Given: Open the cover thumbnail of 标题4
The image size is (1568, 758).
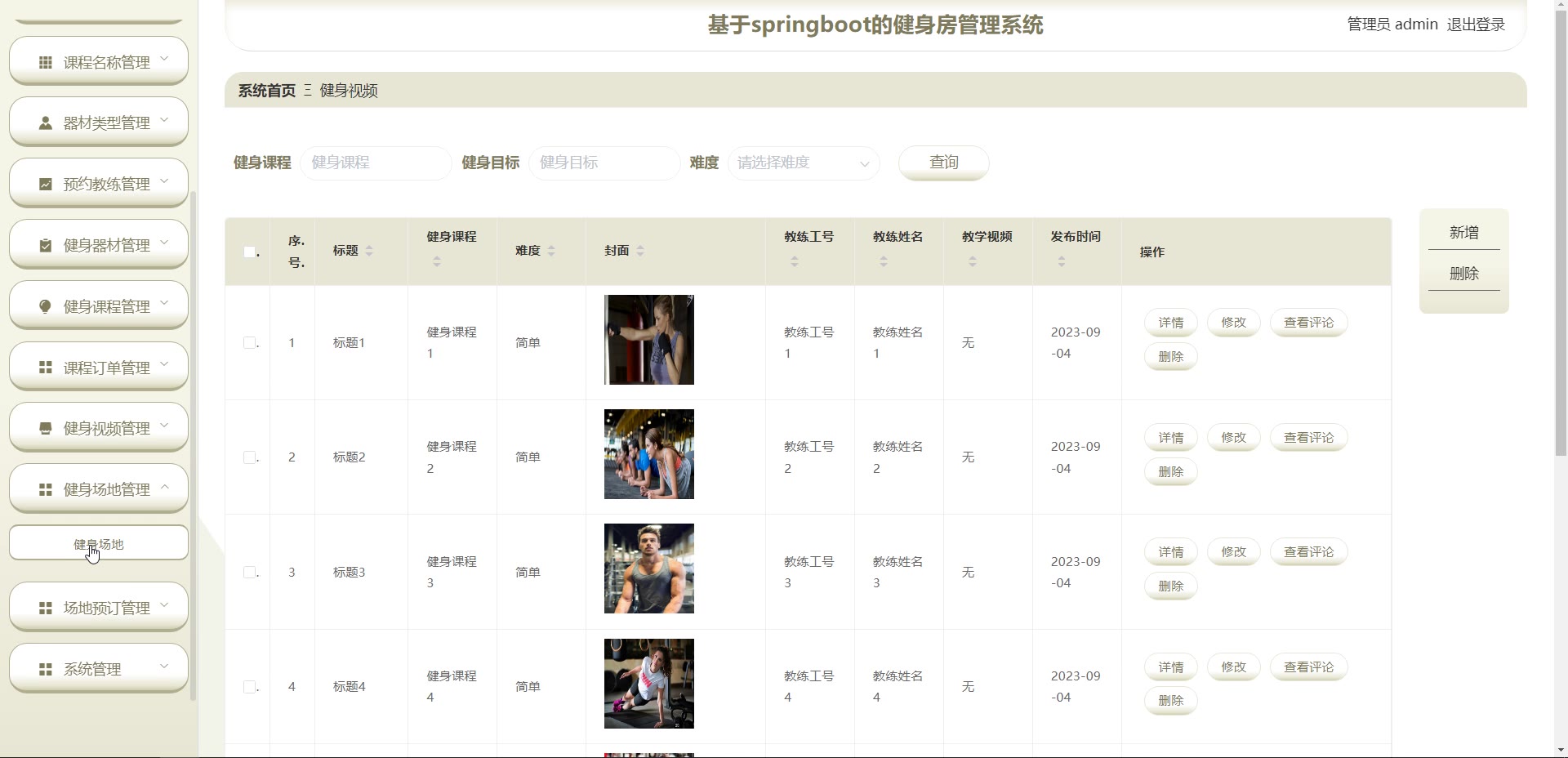Looking at the screenshot, I should [x=649, y=684].
